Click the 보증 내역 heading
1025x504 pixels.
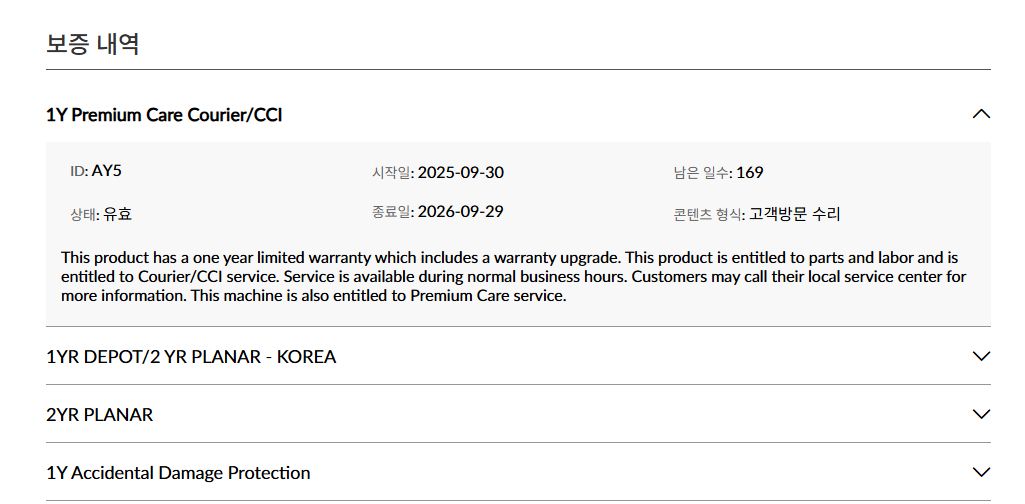click(x=92, y=44)
